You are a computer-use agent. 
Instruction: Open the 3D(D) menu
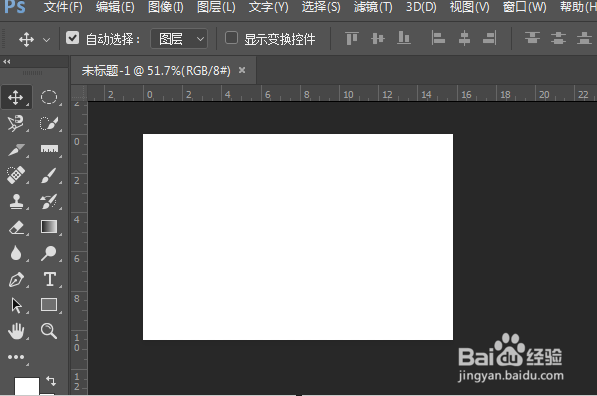pos(421,7)
